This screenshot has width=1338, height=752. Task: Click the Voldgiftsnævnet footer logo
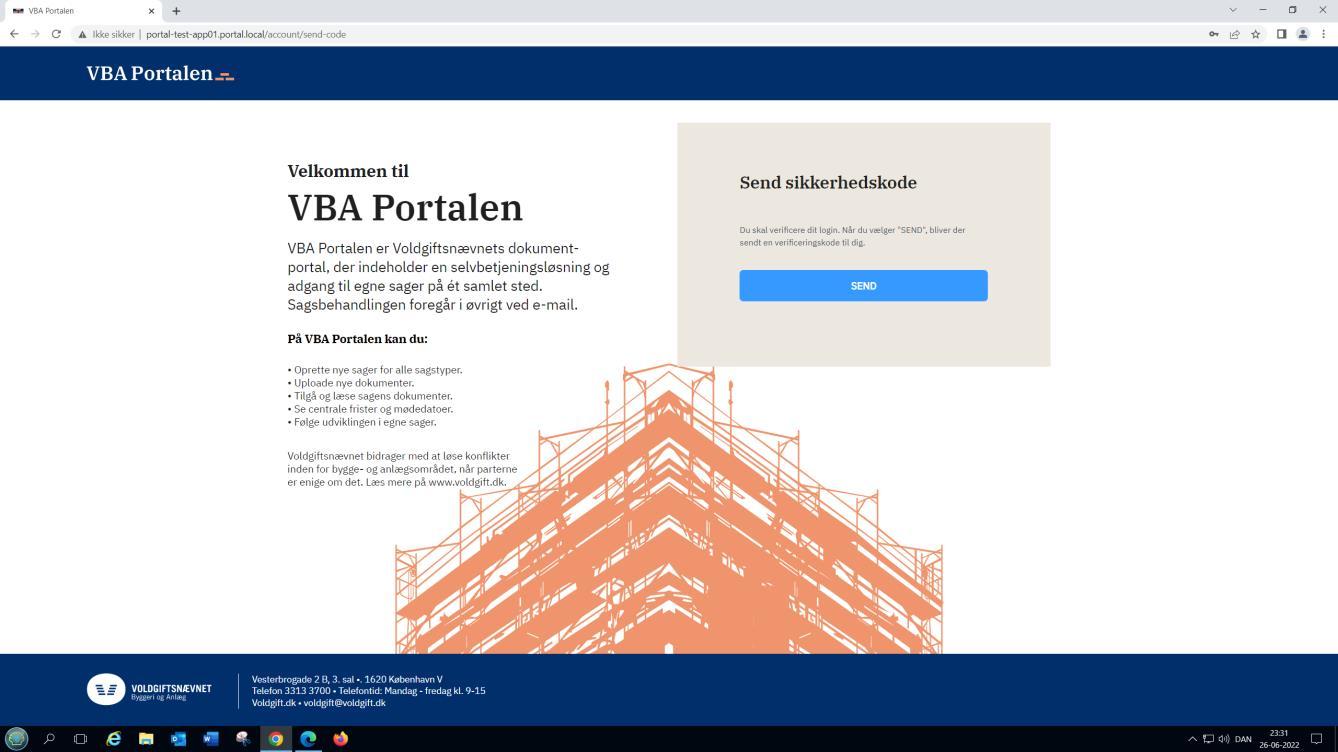point(149,690)
